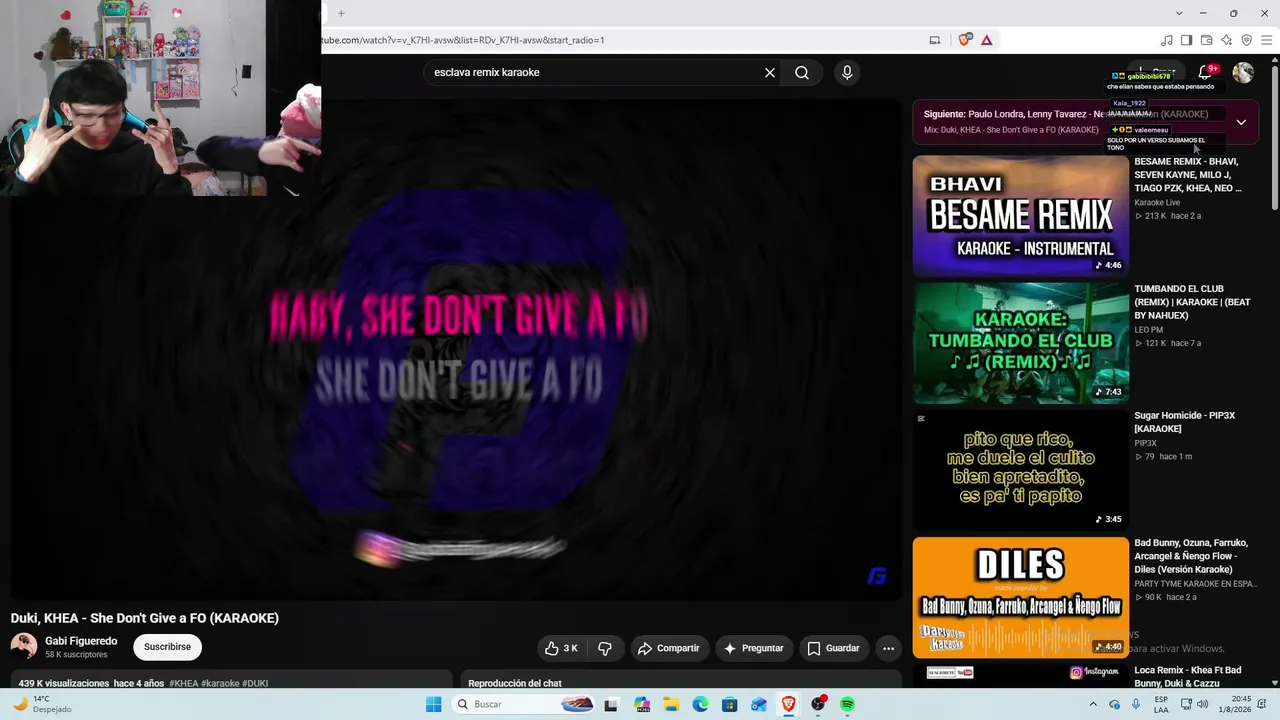The image size is (1280, 720).
Task: Open OBS Studio from the taskbar
Action: pyautogui.click(x=818, y=704)
